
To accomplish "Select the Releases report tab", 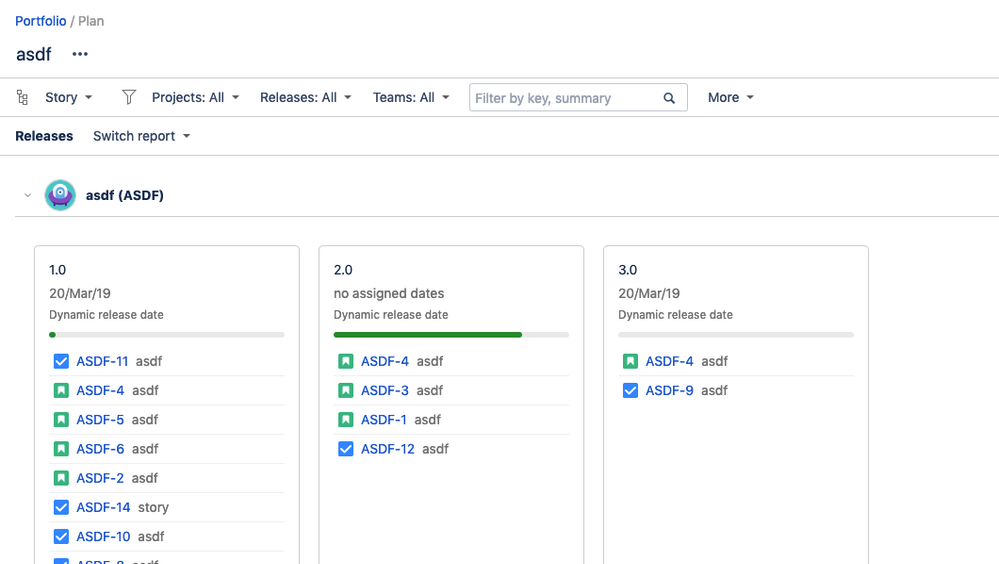I will [x=44, y=136].
